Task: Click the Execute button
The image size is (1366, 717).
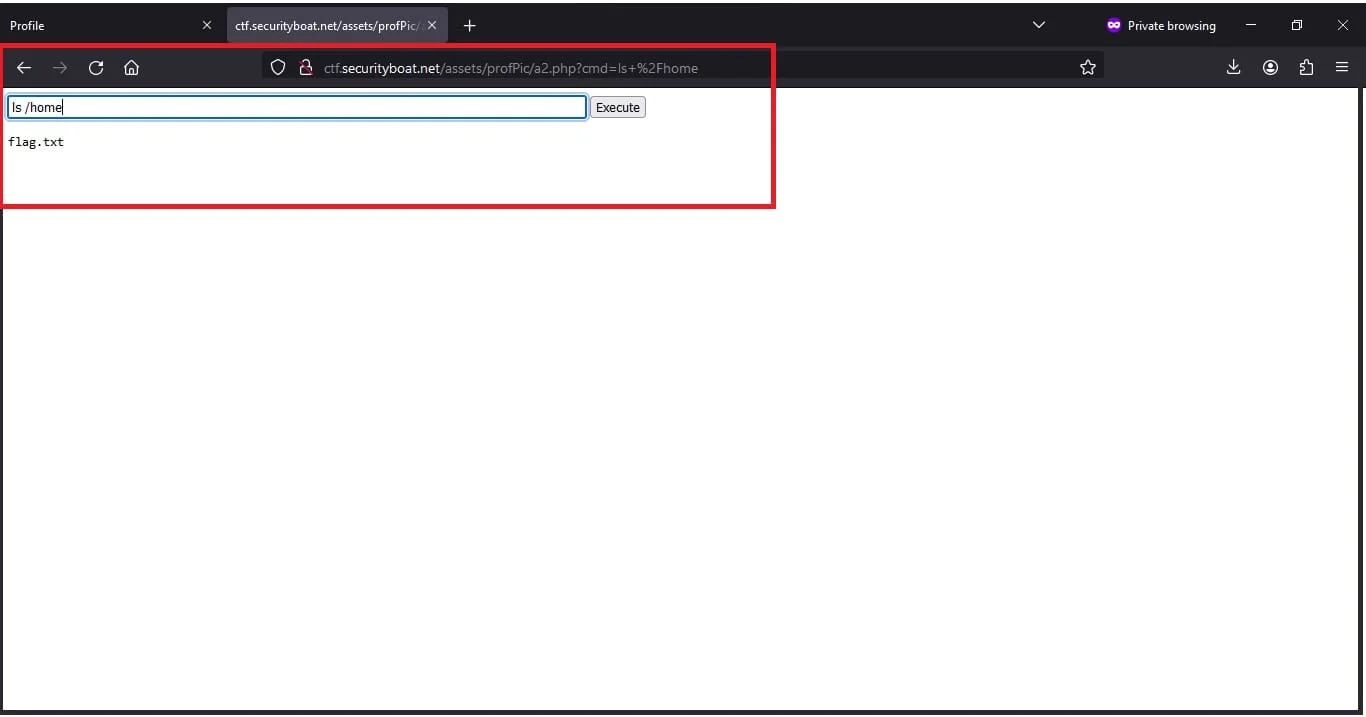Action: [x=618, y=107]
